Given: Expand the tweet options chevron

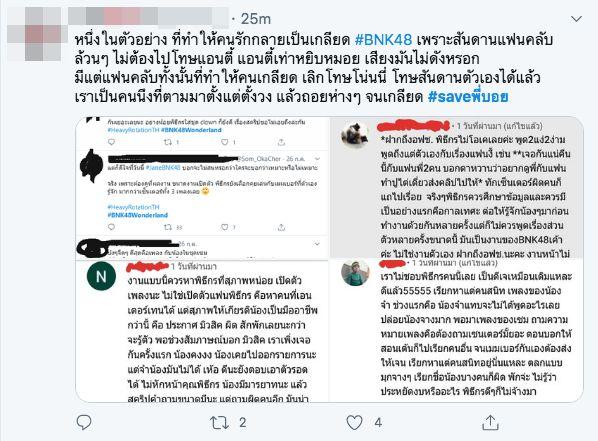Looking at the screenshot, I should [576, 19].
